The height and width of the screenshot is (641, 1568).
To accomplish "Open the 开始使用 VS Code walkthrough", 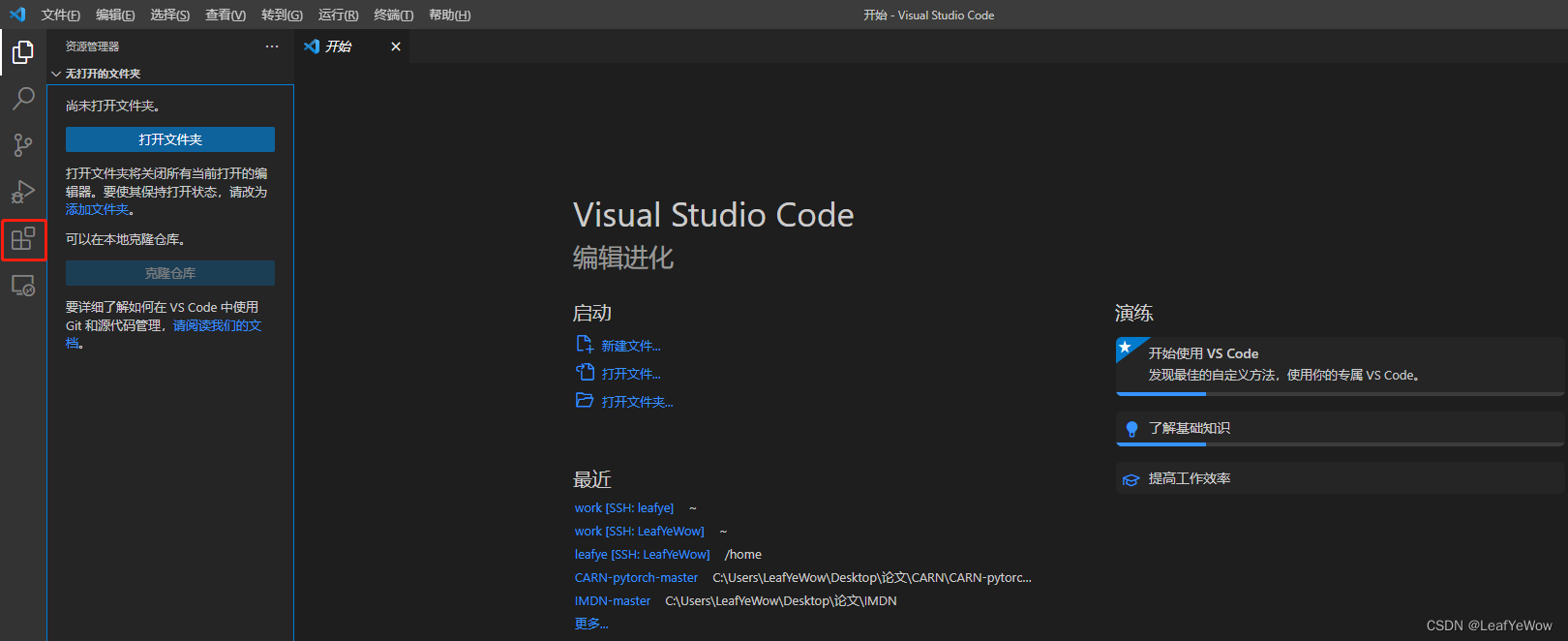I will (x=1340, y=366).
